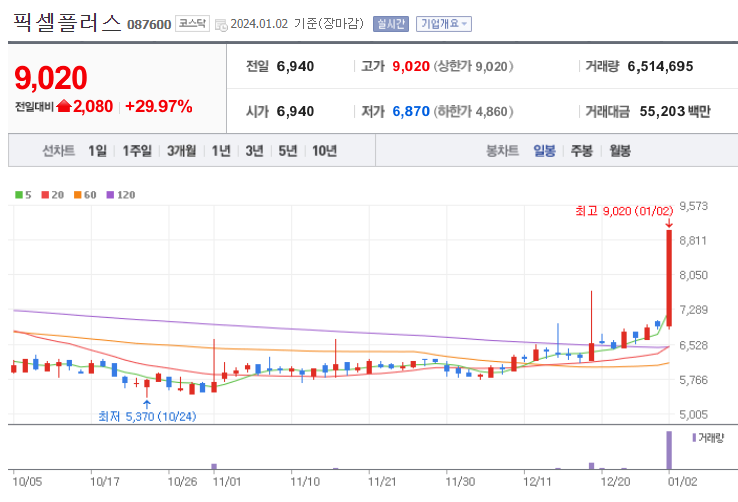Click the 최고 9,020 (01/02) label

(x=624, y=211)
